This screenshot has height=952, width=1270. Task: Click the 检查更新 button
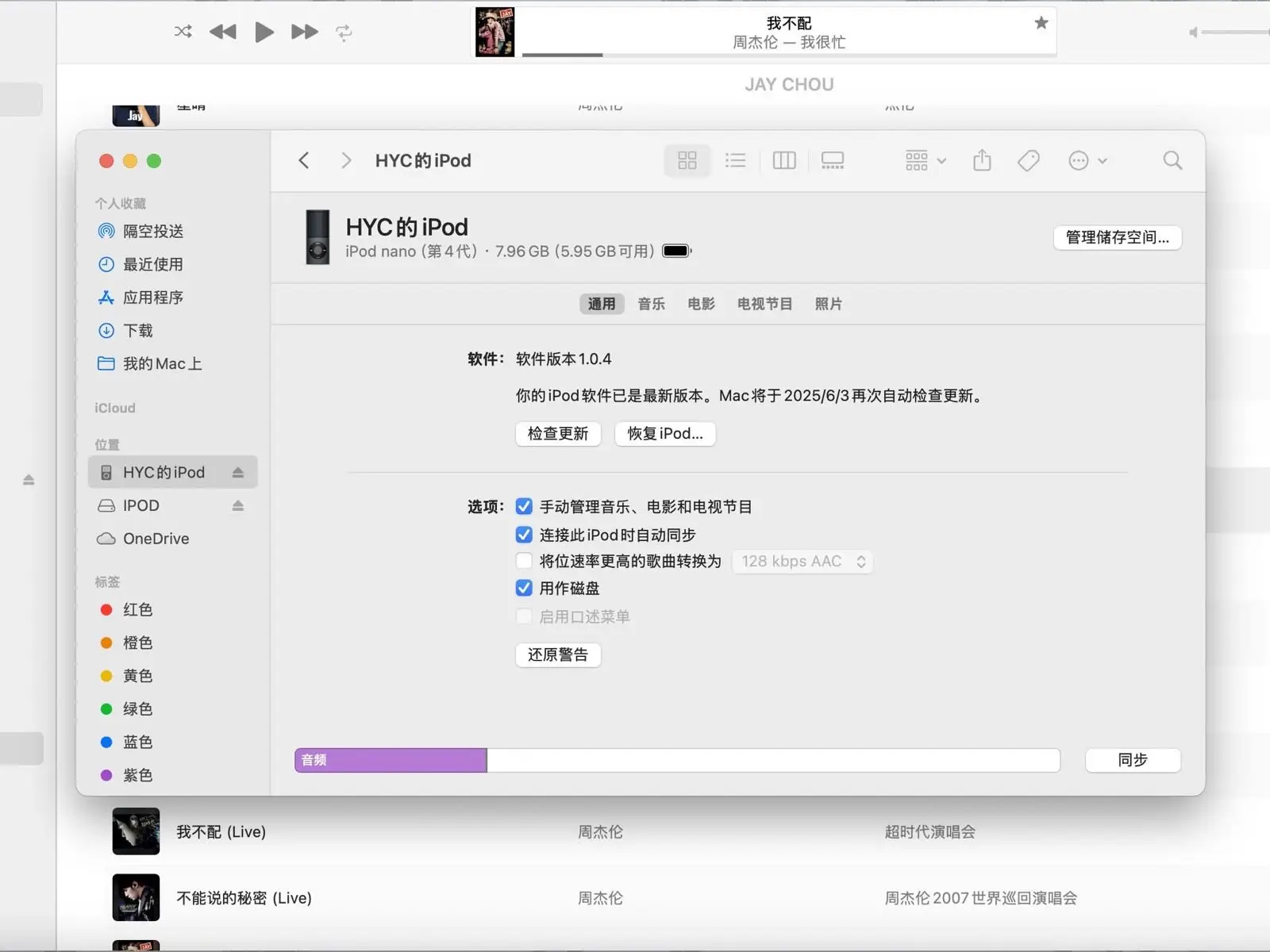pyautogui.click(x=558, y=433)
